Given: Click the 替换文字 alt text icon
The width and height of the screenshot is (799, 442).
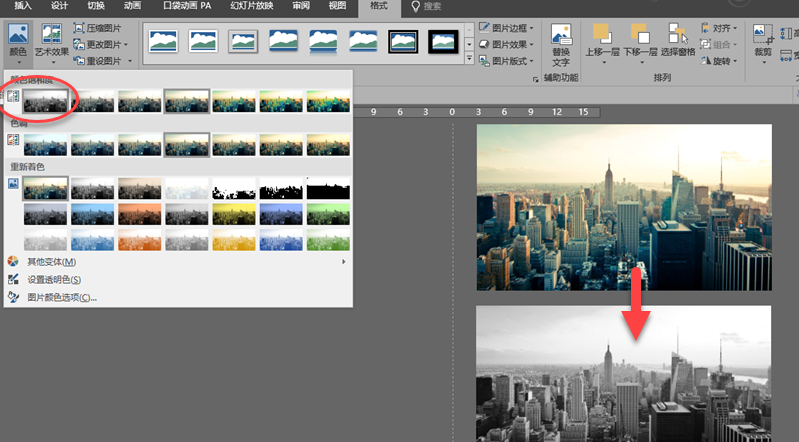Looking at the screenshot, I should coord(561,38).
